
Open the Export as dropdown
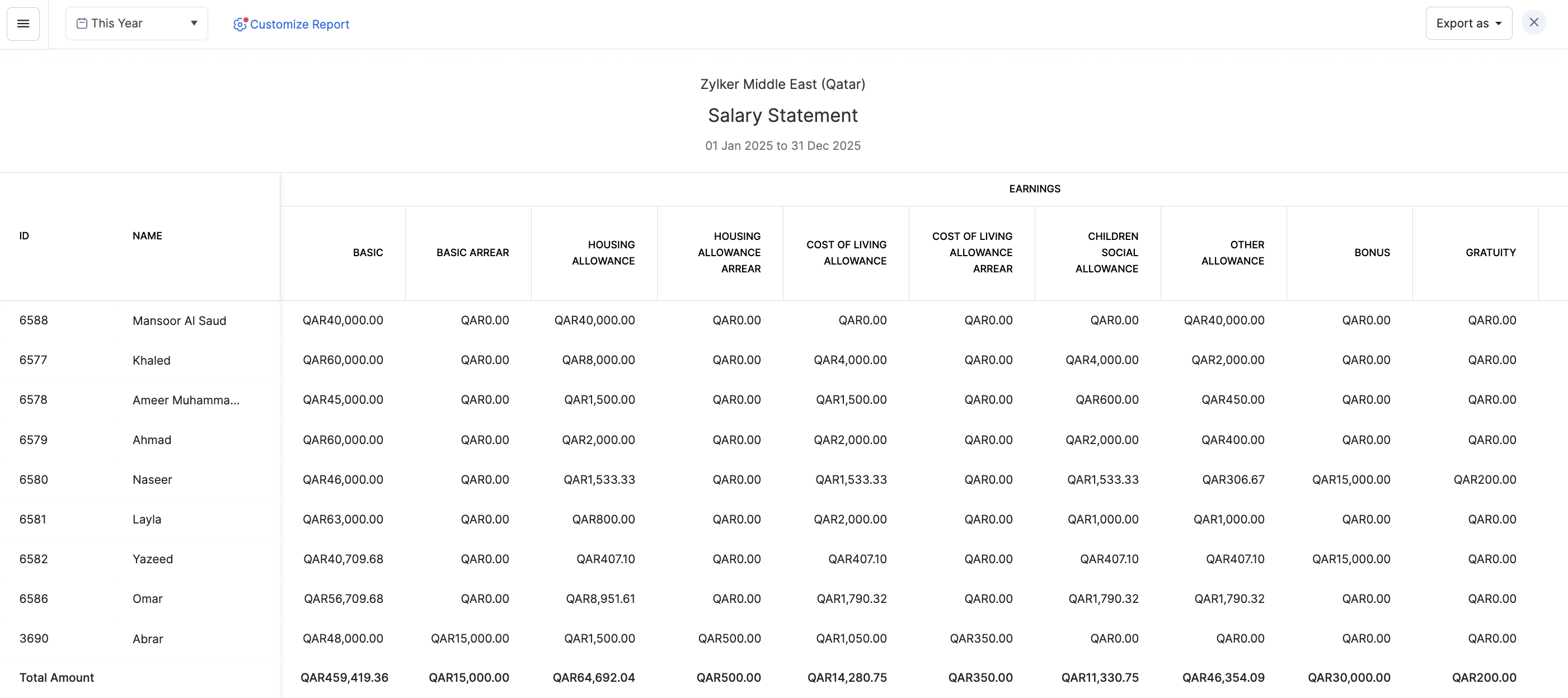coord(1468,23)
